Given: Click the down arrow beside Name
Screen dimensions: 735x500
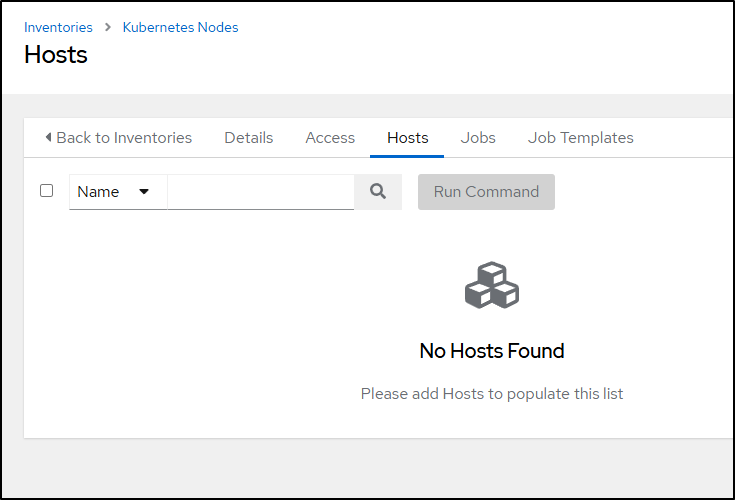Looking at the screenshot, I should [144, 192].
